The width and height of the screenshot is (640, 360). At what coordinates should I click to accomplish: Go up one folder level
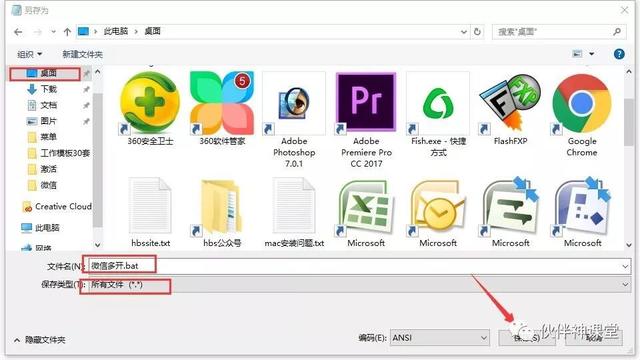(67, 32)
